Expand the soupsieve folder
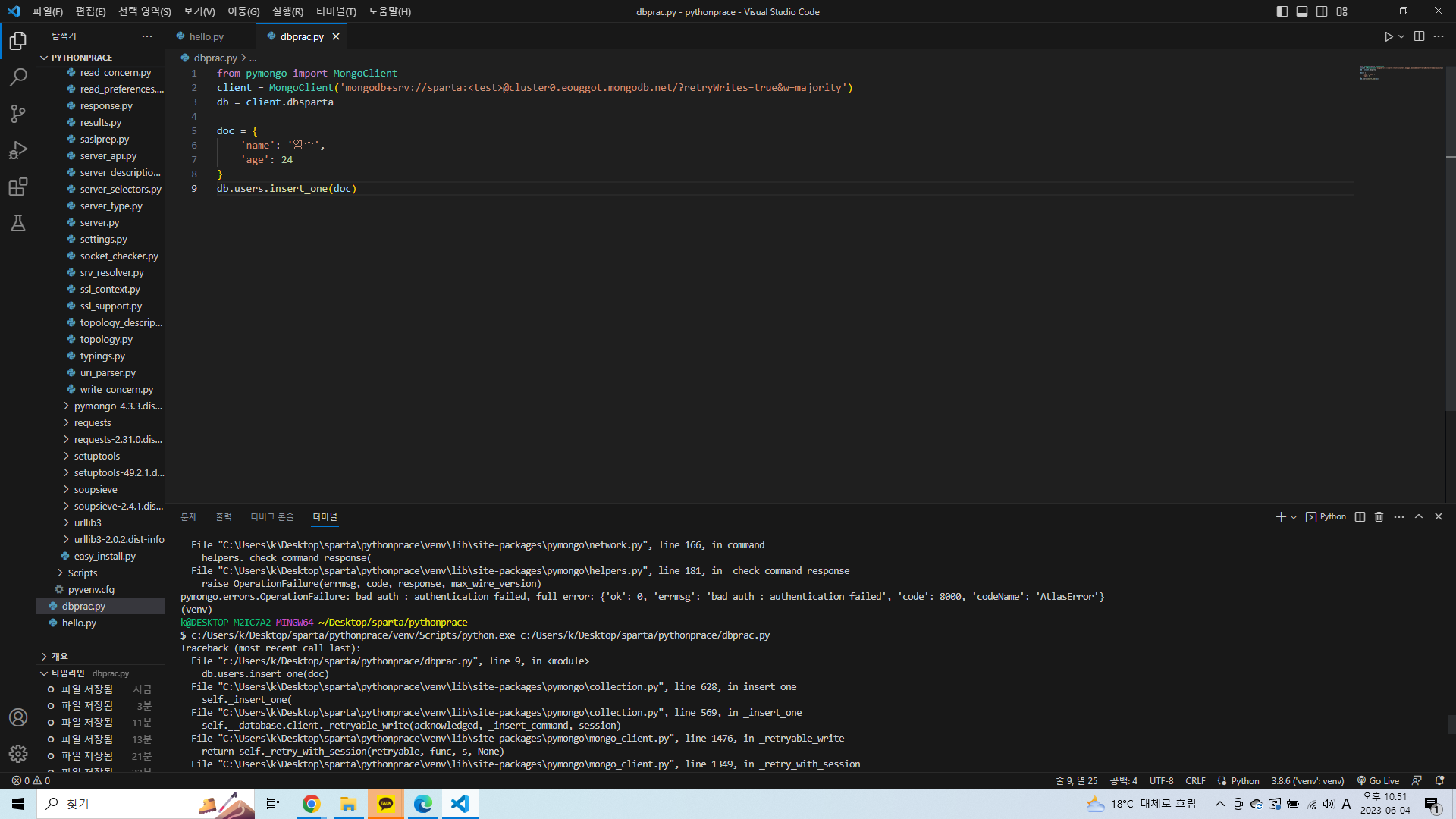 [x=101, y=490]
